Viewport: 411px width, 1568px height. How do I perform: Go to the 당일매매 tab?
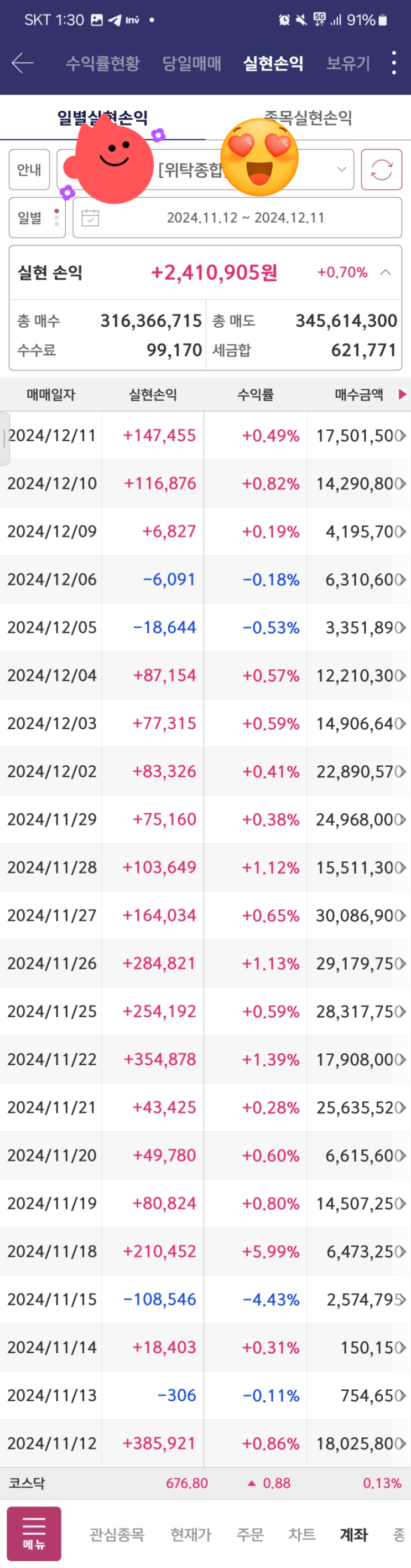click(191, 63)
